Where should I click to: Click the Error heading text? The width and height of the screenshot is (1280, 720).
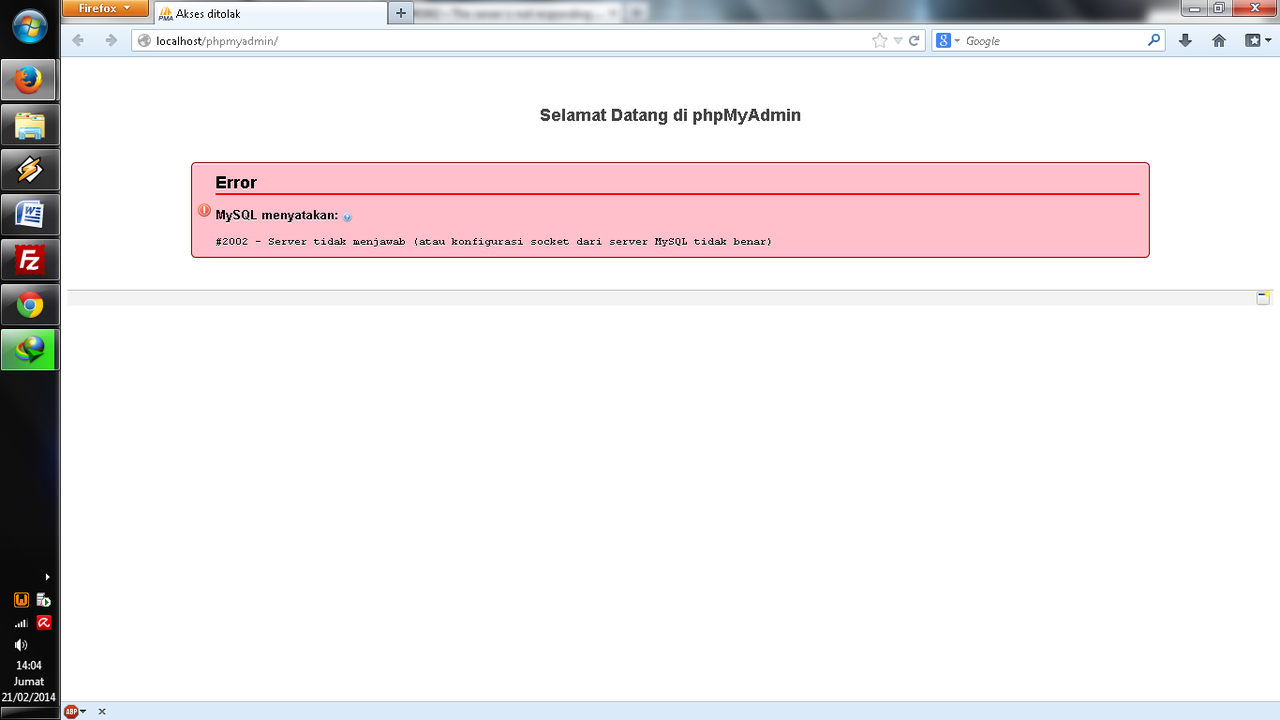[236, 182]
